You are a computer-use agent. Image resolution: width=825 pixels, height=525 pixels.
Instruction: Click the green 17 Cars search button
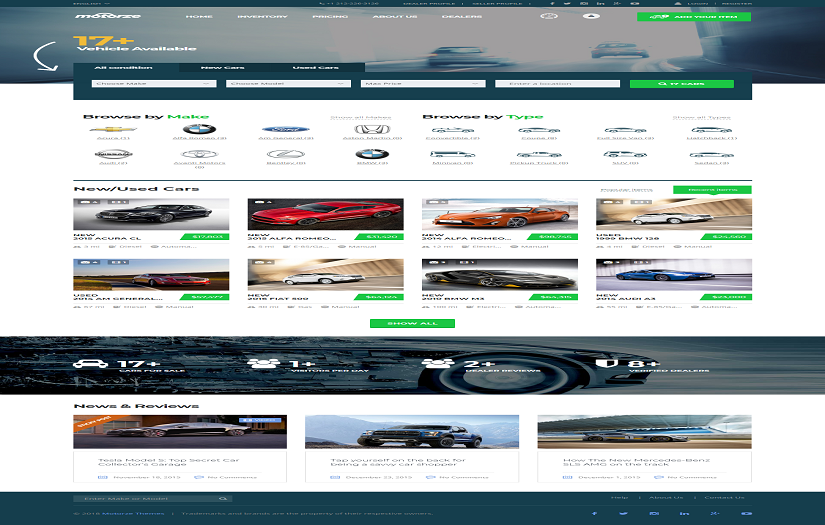point(682,84)
